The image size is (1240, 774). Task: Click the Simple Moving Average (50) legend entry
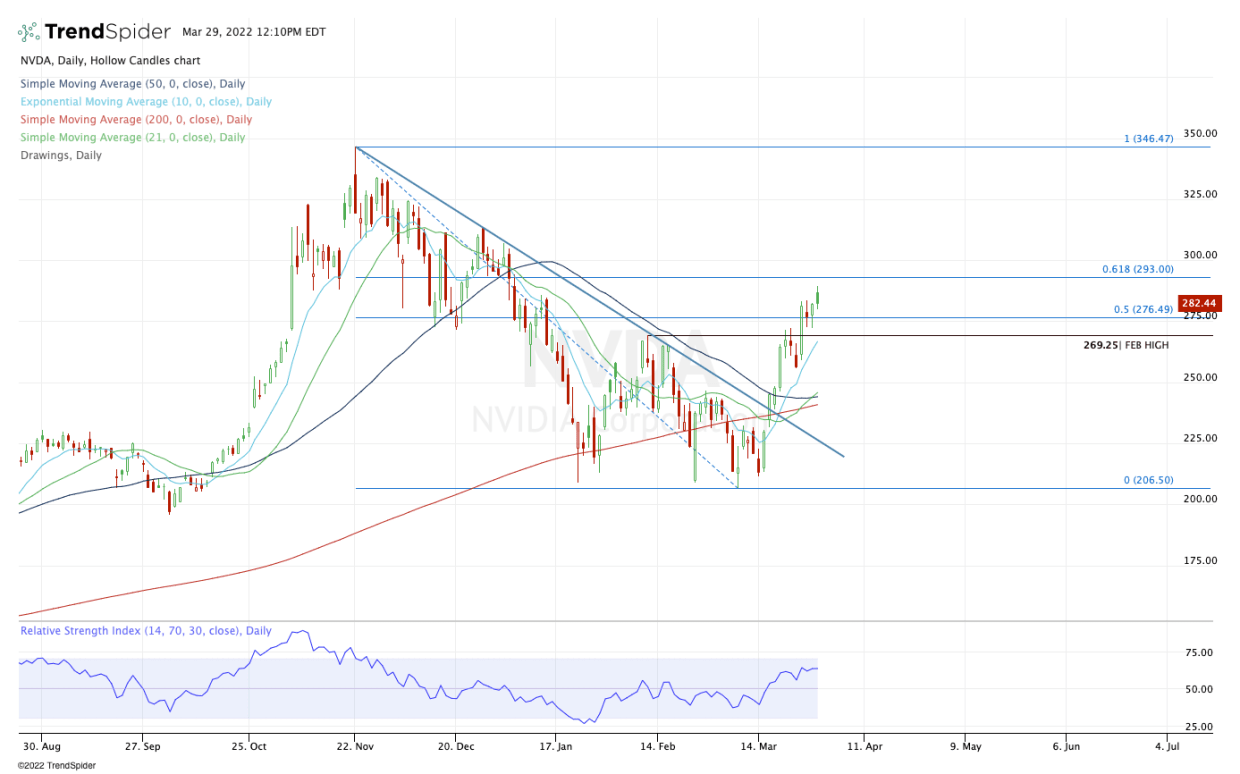[132, 84]
